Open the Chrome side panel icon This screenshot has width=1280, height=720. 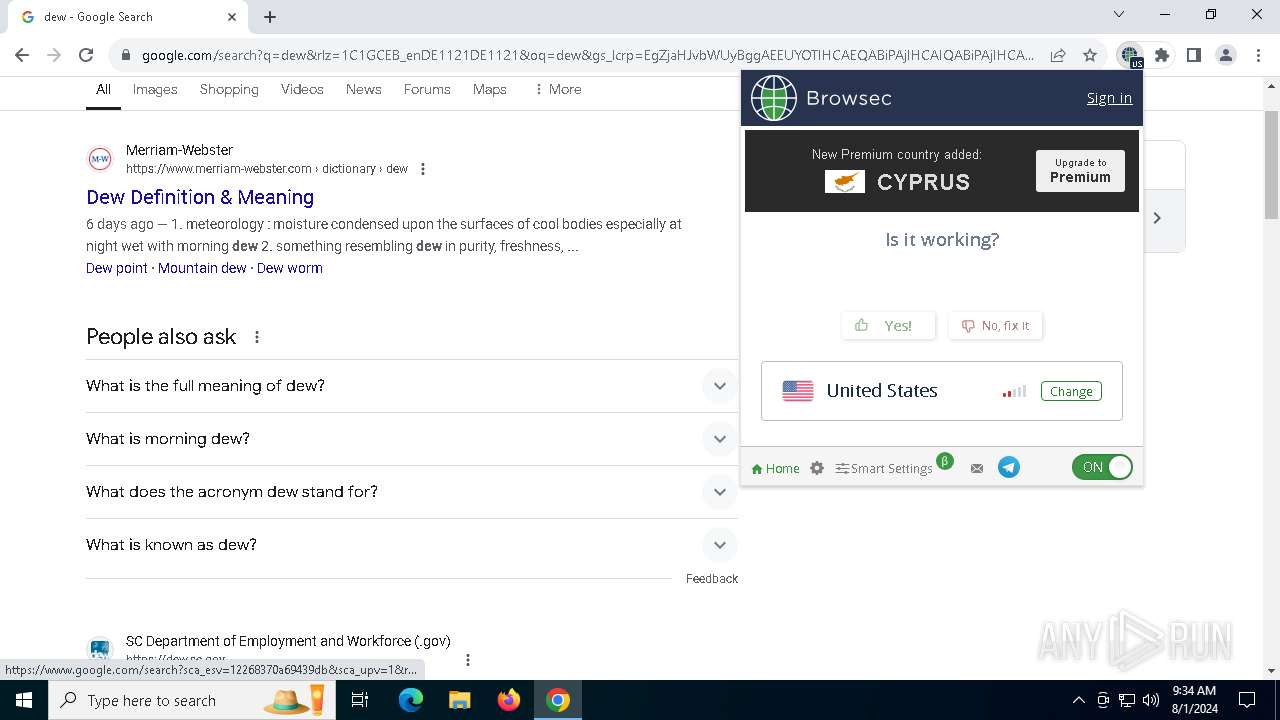tap(1194, 56)
